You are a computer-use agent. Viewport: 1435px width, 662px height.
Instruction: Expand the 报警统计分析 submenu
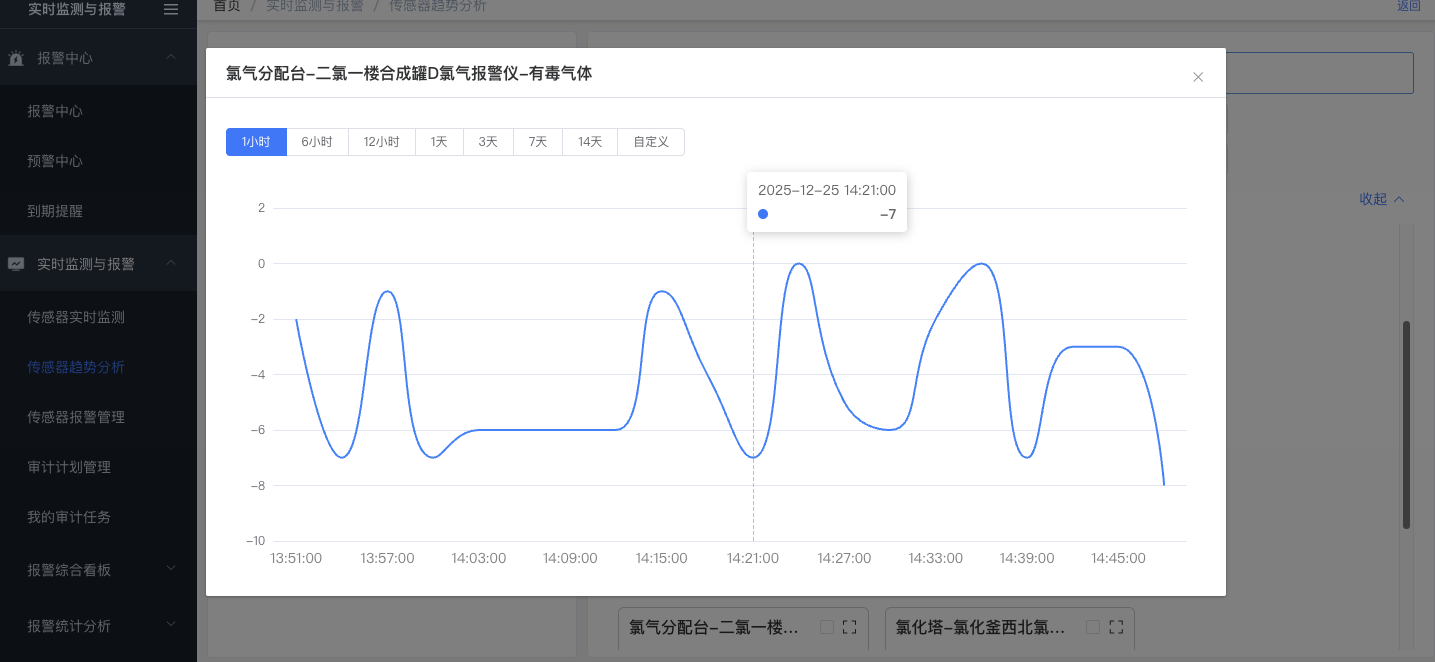point(171,625)
